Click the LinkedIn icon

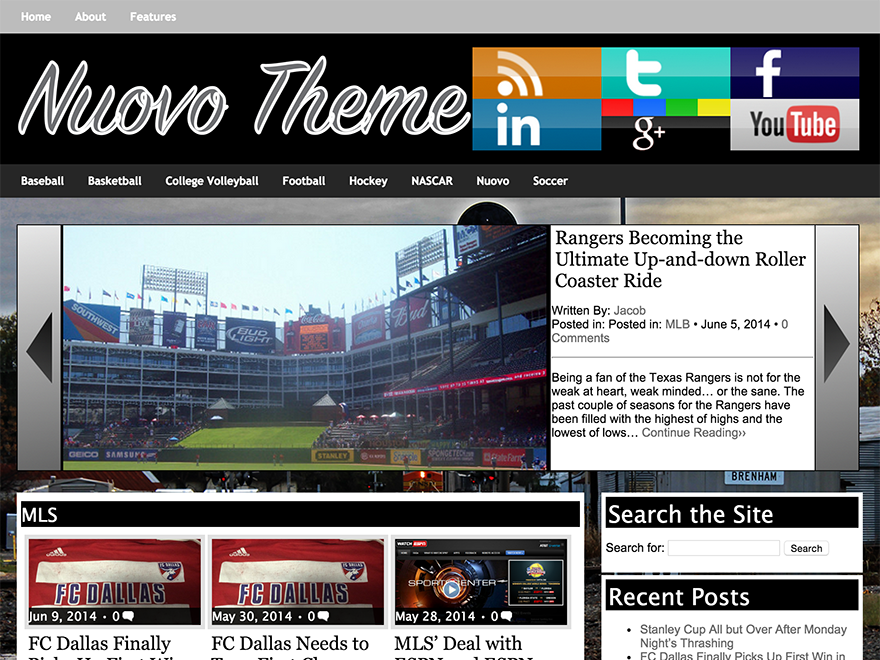(536, 126)
